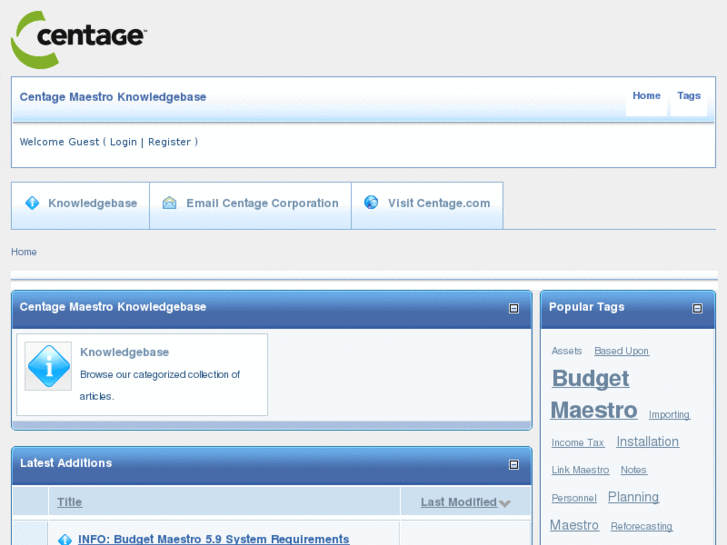Viewport: 727px width, 545px height.
Task: Click the Register link
Action: [169, 142]
